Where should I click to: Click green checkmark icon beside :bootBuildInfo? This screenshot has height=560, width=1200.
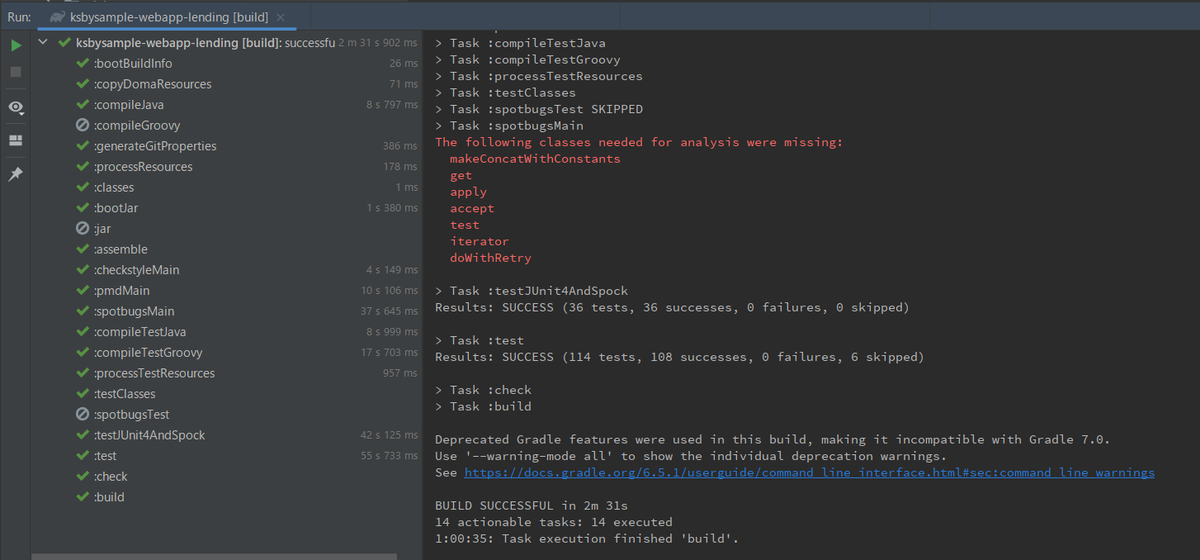pyautogui.click(x=84, y=64)
